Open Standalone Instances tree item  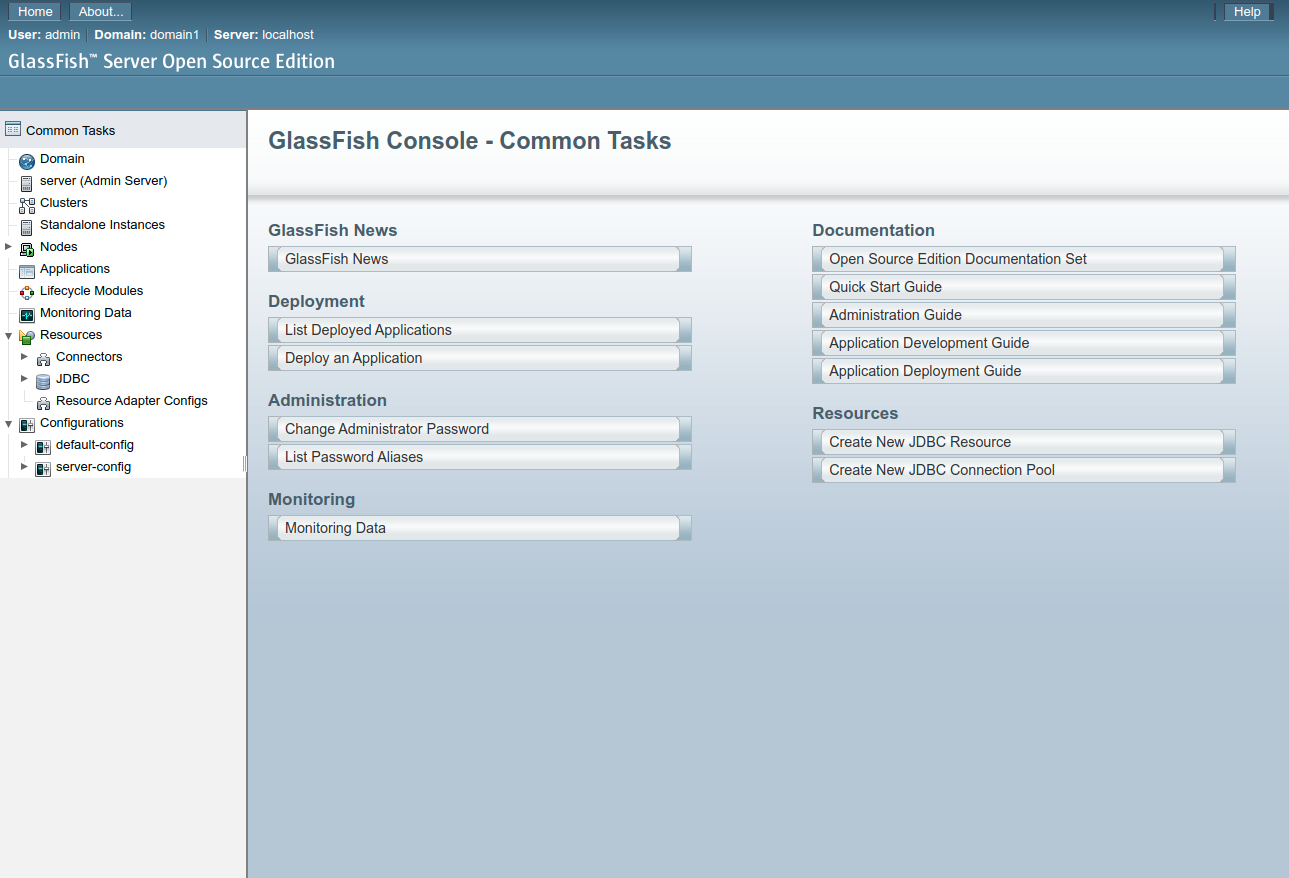[102, 224]
